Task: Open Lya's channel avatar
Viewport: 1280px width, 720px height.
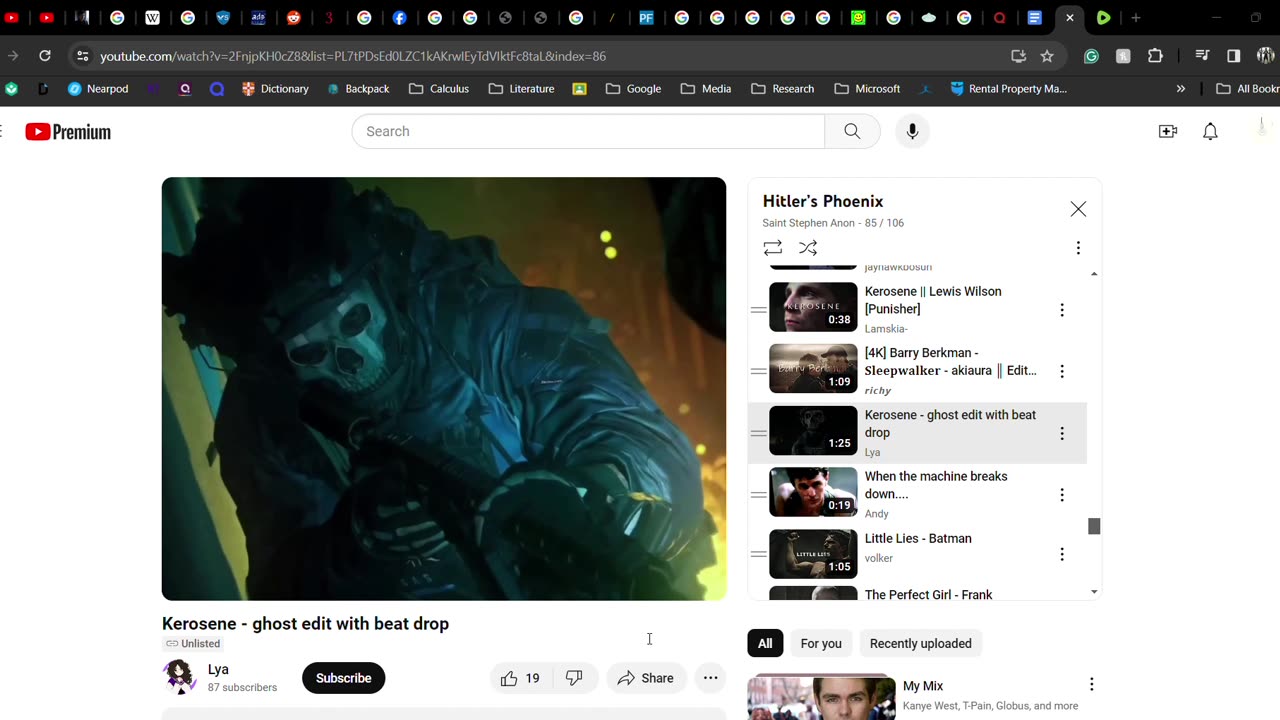Action: (180, 678)
